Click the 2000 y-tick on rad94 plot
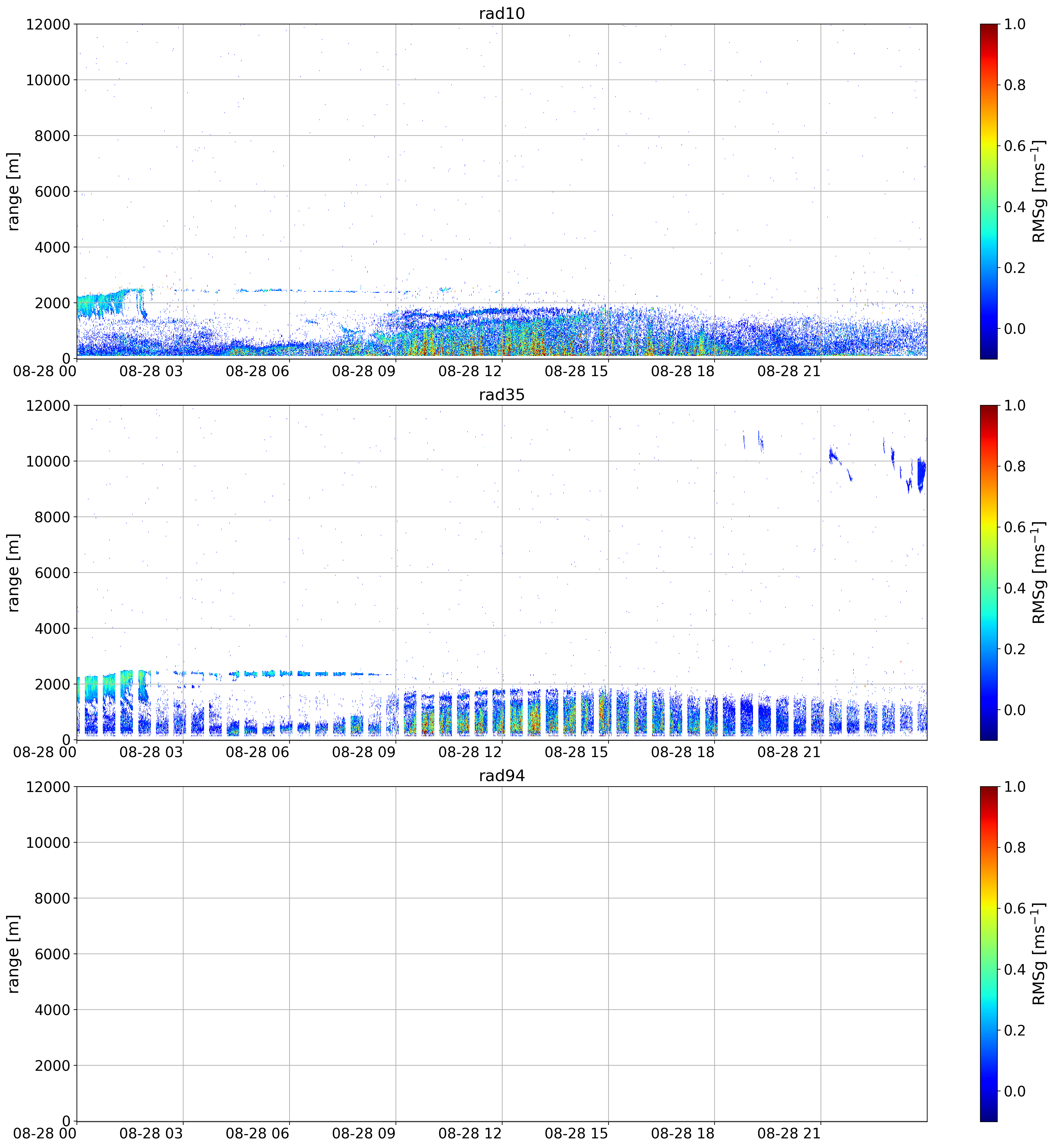The height and width of the screenshot is (1148, 1055). 52,1065
